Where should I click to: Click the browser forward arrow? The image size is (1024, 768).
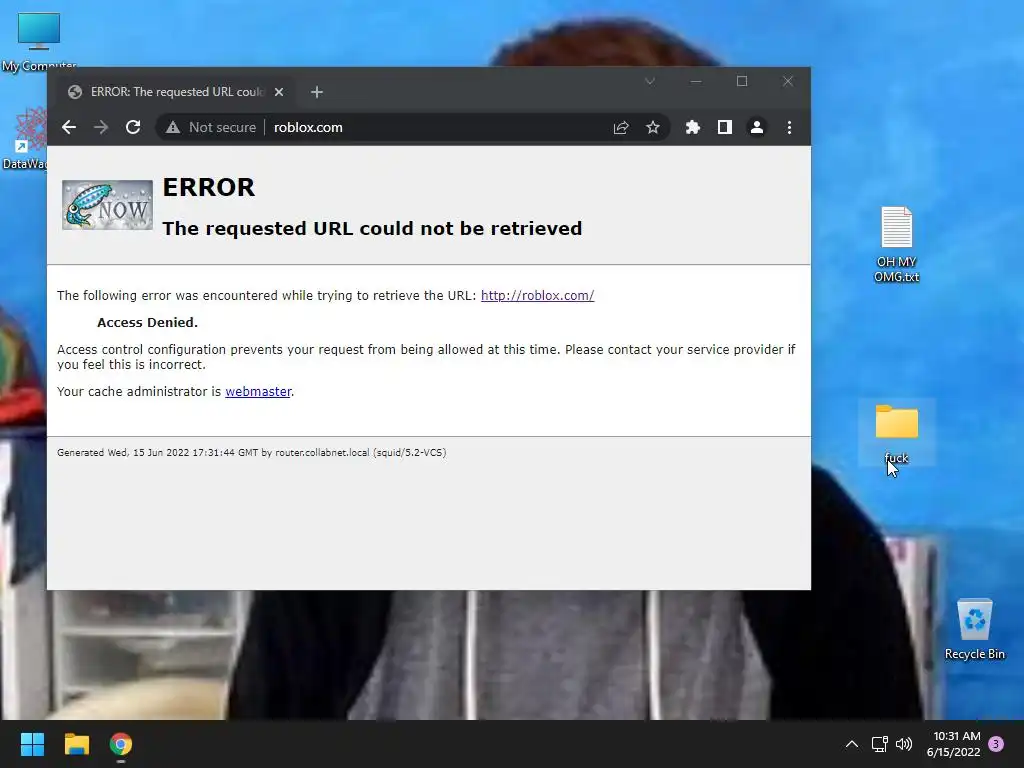[101, 127]
